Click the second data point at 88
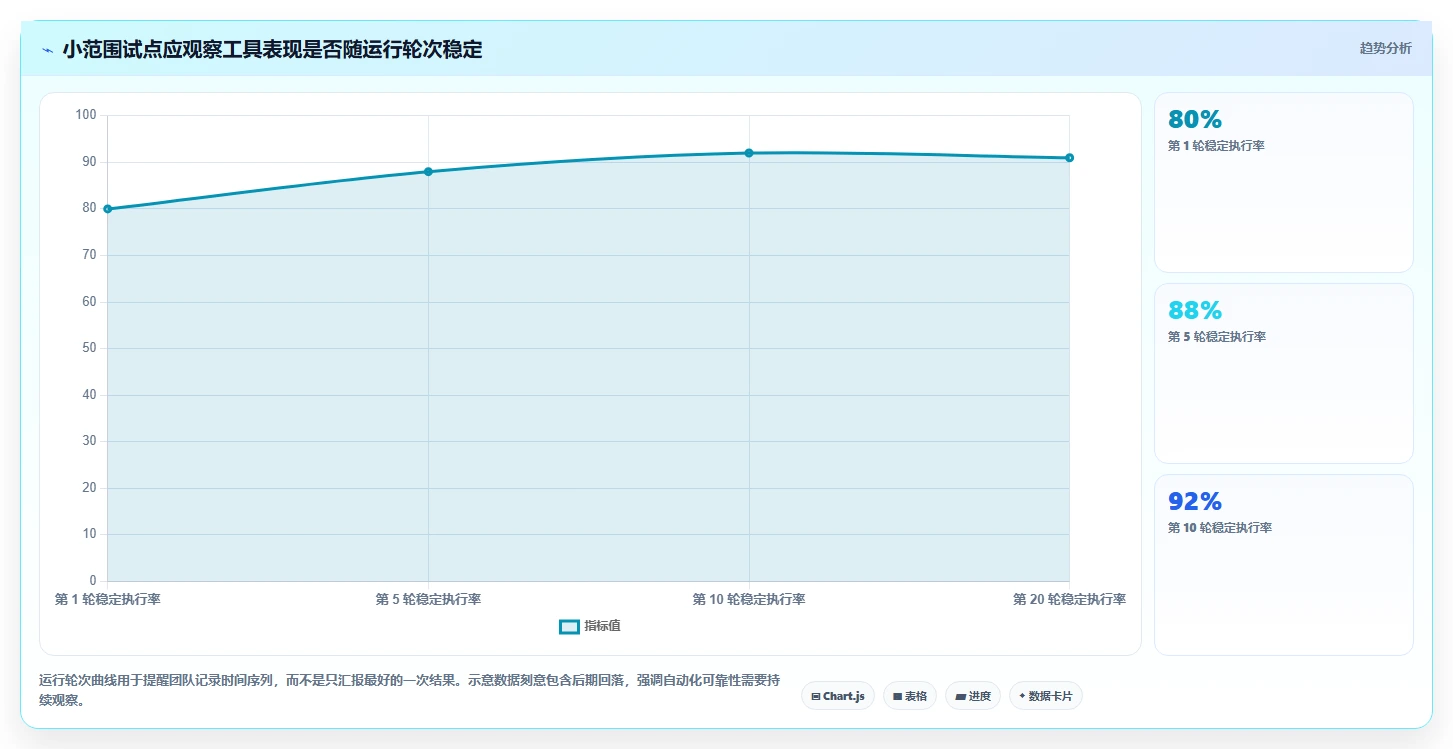1453x749 pixels. pos(428,172)
